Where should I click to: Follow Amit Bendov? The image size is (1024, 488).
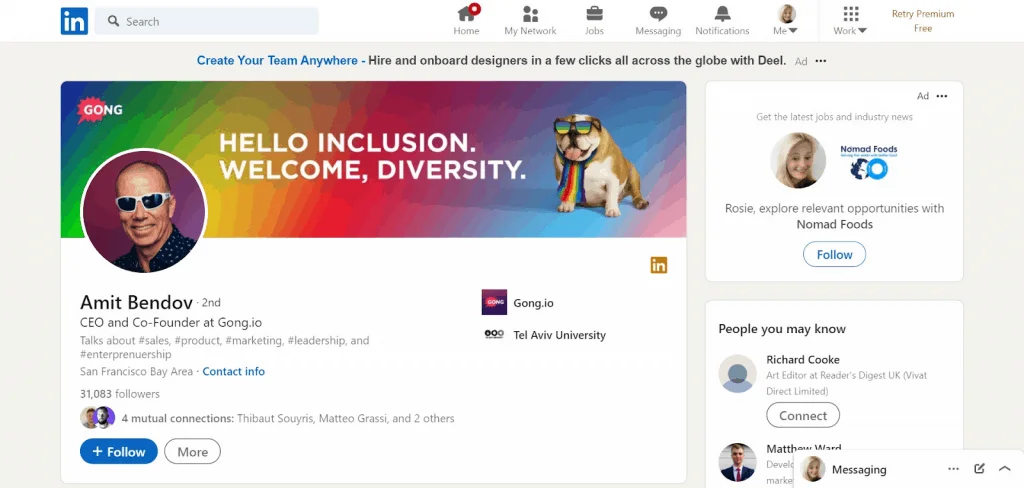119,452
